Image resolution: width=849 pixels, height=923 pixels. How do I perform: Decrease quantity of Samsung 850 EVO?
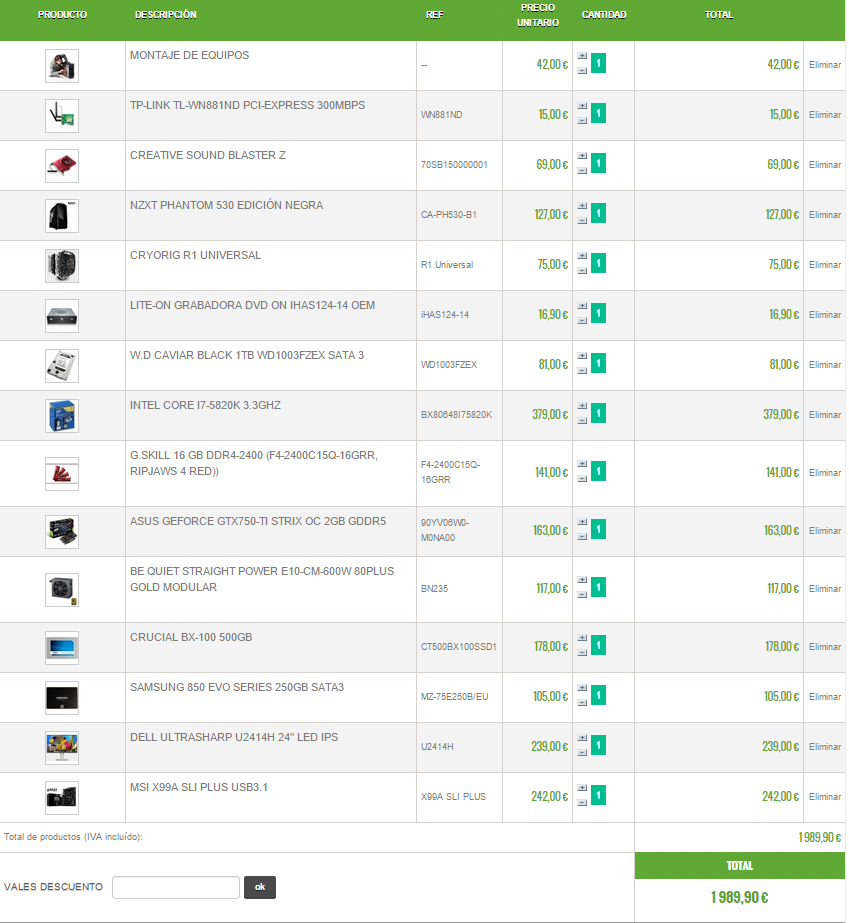pyautogui.click(x=582, y=703)
